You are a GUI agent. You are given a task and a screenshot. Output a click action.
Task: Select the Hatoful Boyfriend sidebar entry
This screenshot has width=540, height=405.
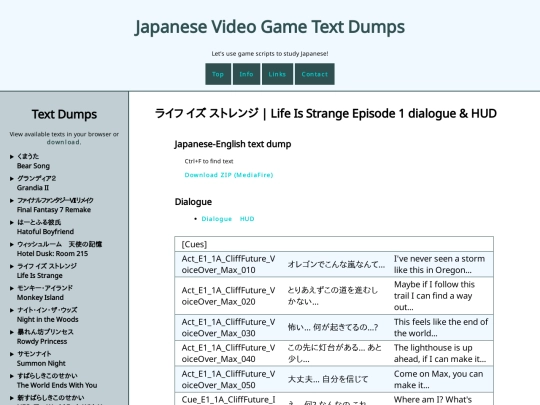[45, 227]
